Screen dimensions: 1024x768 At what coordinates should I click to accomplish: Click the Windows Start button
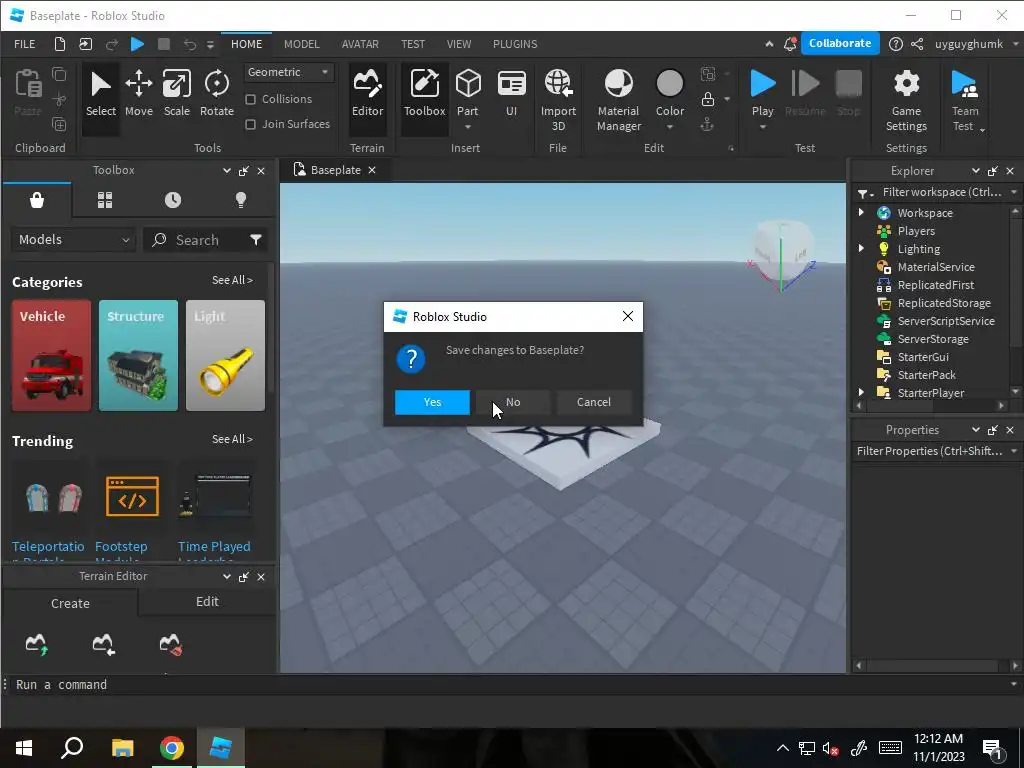pos(24,748)
